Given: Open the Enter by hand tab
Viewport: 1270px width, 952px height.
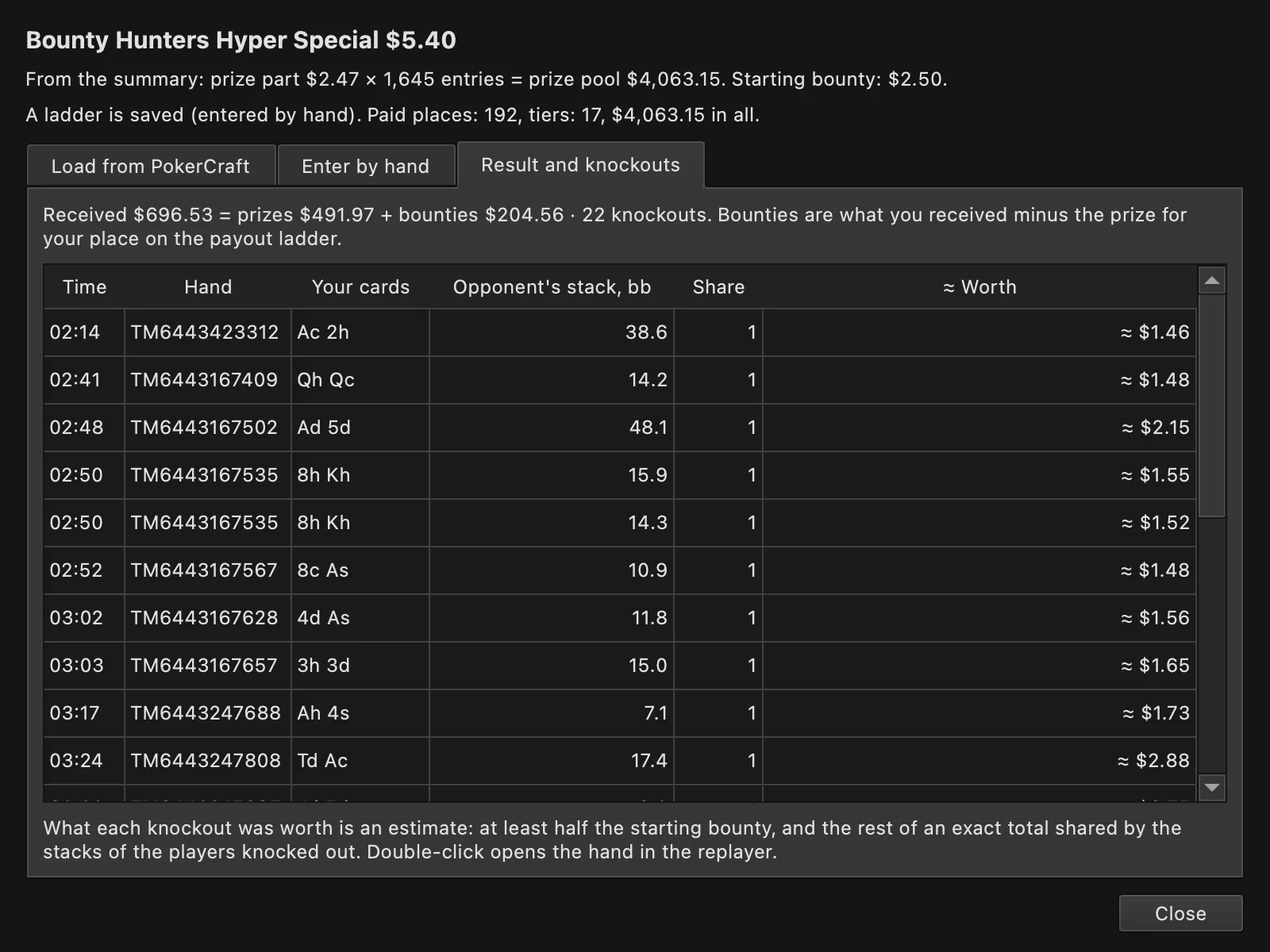Looking at the screenshot, I should (x=366, y=166).
